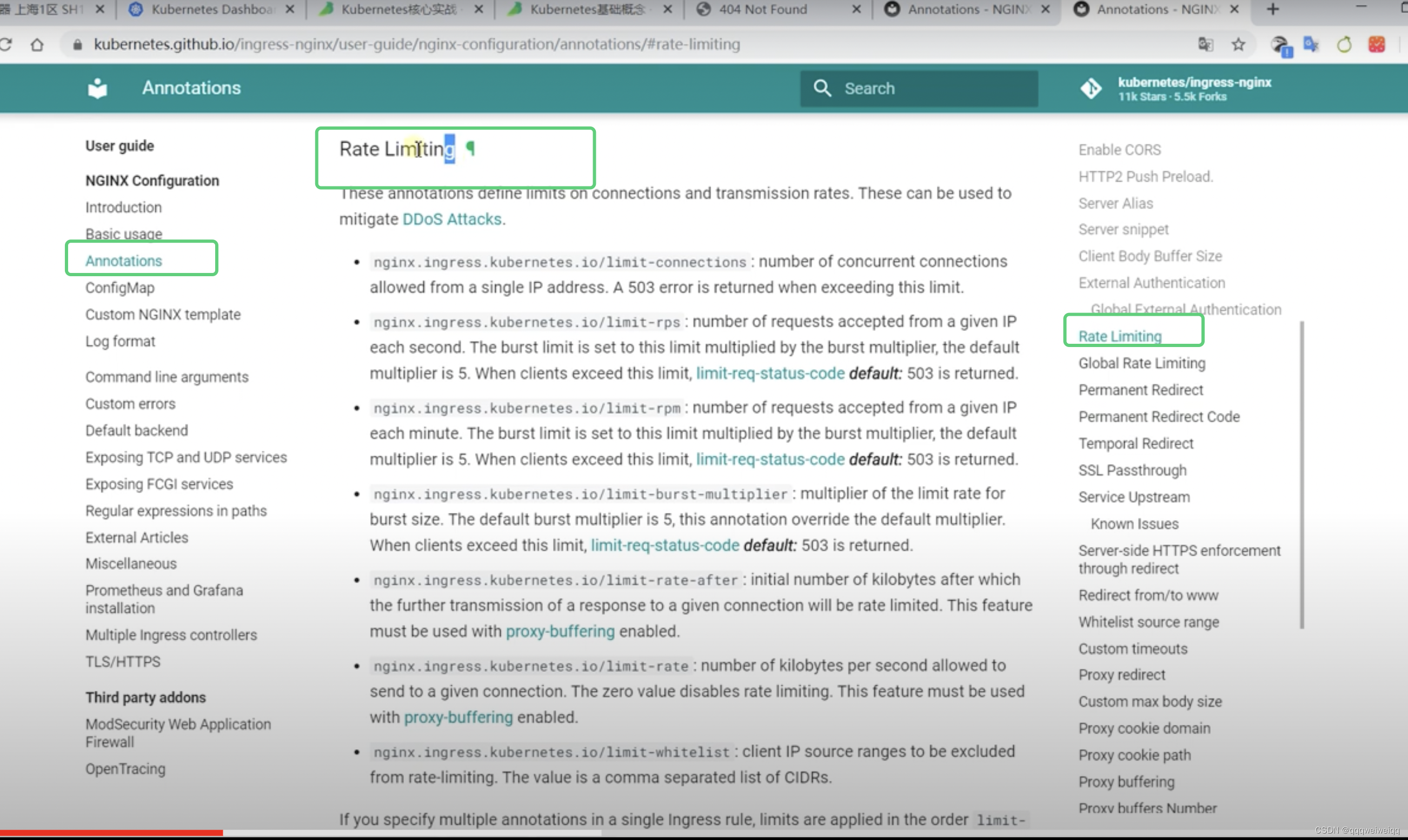Jump to Permanent Redirect Code section
This screenshot has height=840, width=1408.
point(1159,417)
